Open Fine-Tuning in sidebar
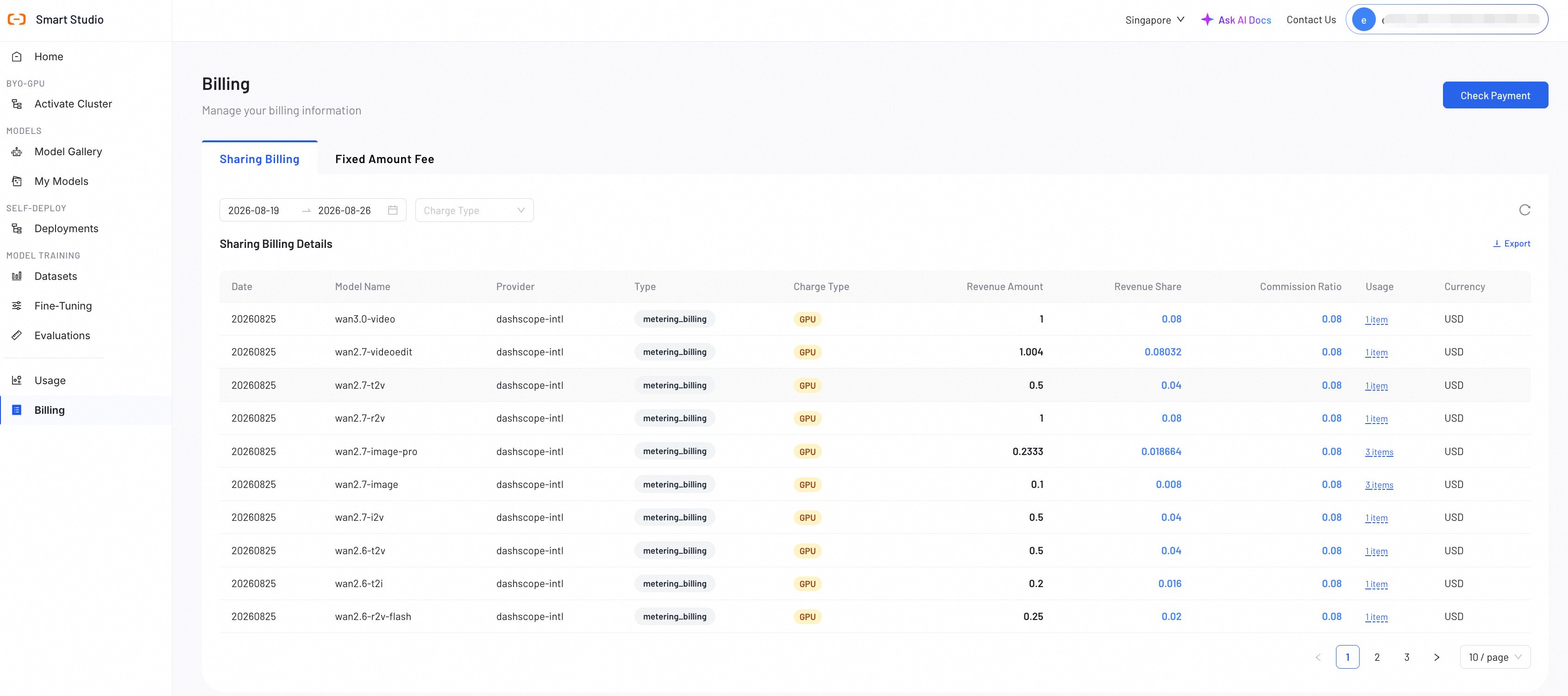 63,306
